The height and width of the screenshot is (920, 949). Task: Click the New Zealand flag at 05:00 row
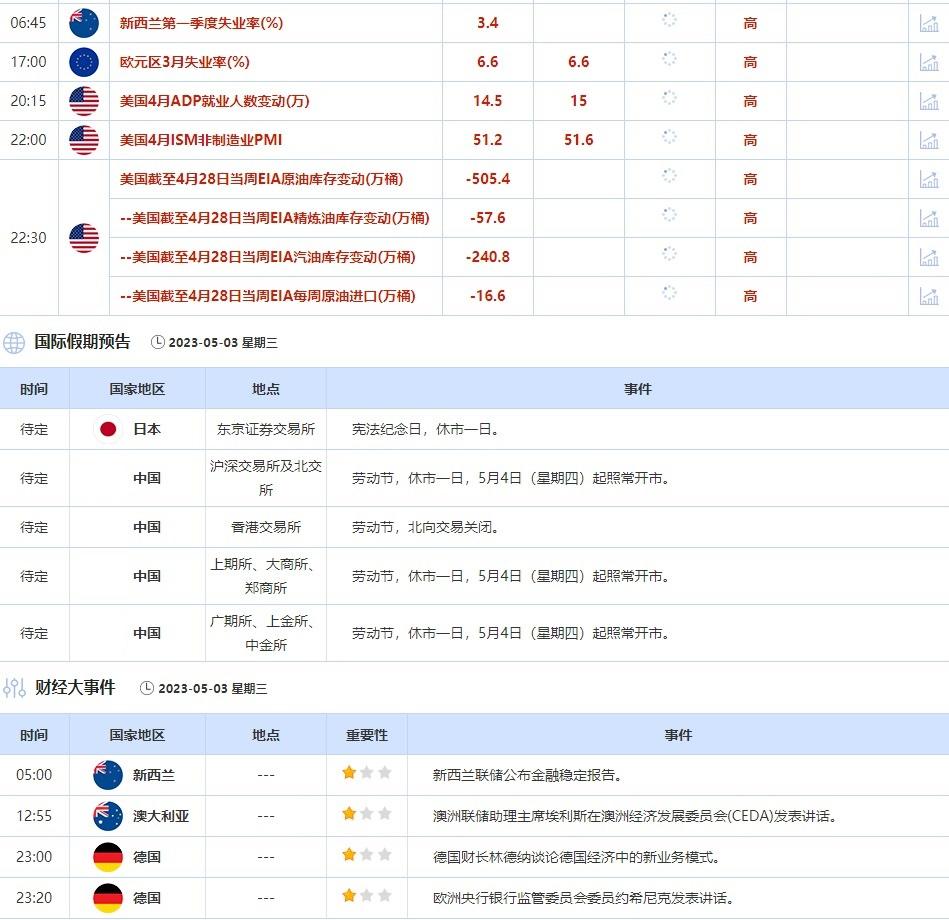tap(107, 774)
